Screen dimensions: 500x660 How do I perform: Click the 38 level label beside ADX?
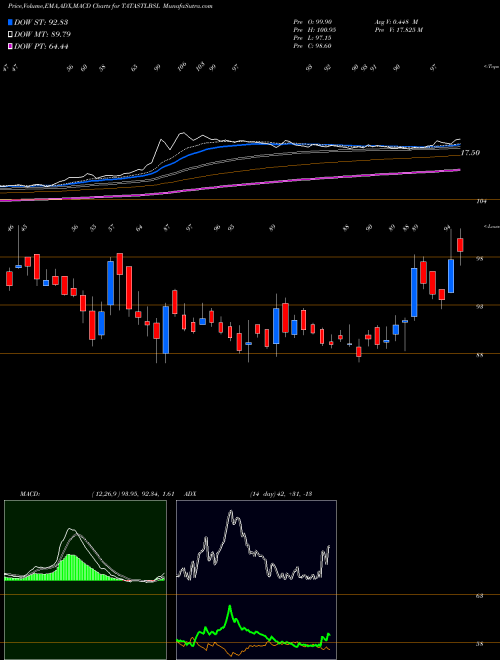coord(479,644)
